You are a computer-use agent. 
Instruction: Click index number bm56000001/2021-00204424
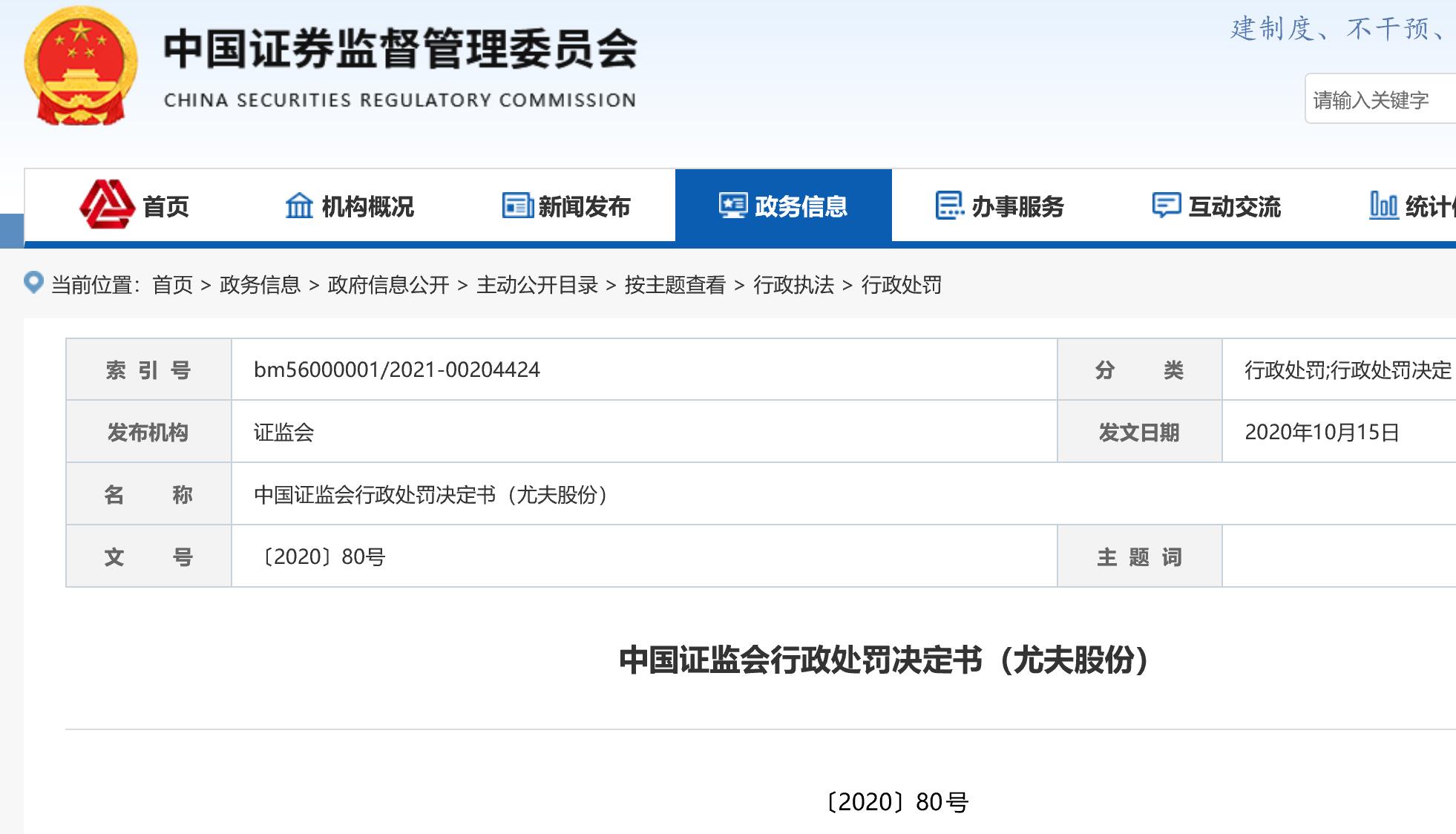tap(397, 370)
